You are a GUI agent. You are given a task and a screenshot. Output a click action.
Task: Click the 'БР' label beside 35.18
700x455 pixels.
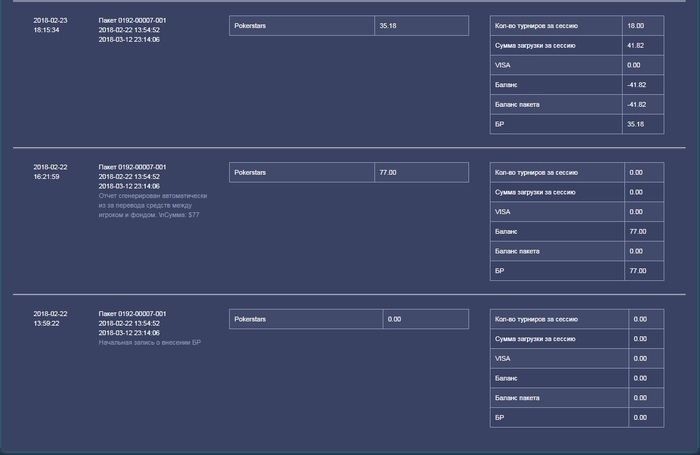pyautogui.click(x=500, y=124)
